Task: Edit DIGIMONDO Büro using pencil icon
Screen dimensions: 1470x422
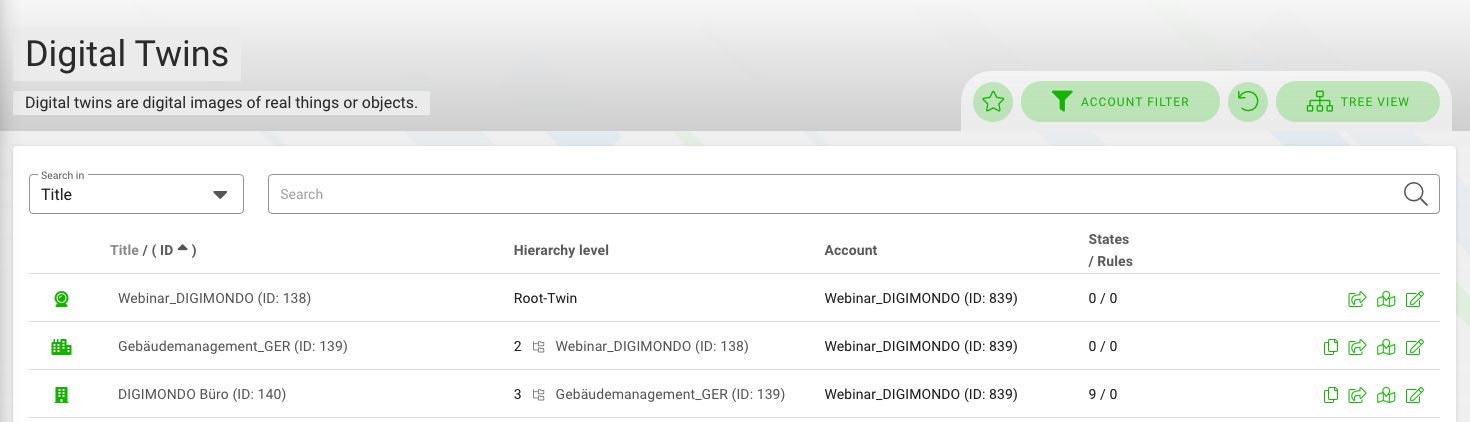Action: [x=1414, y=395]
